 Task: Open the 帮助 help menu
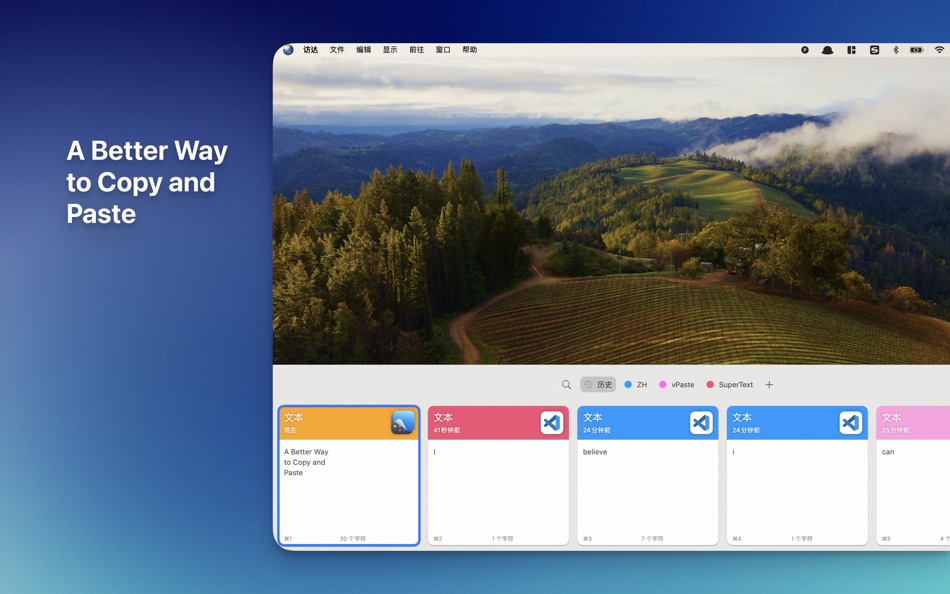pos(470,50)
